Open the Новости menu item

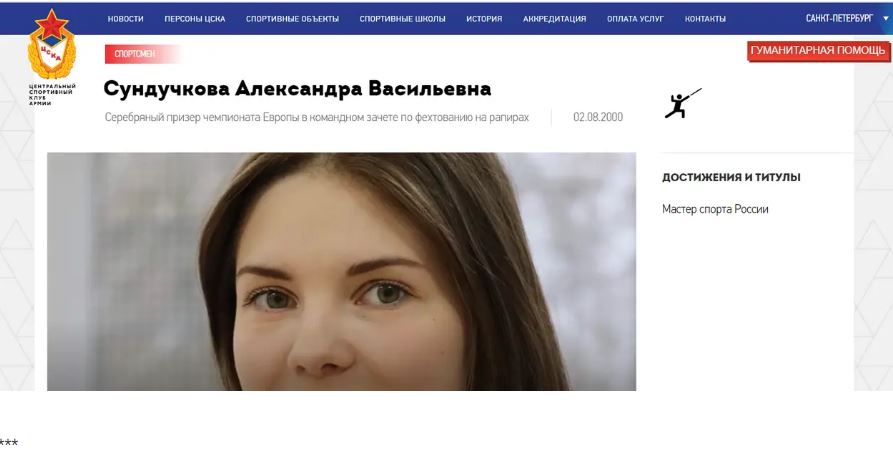tap(125, 19)
